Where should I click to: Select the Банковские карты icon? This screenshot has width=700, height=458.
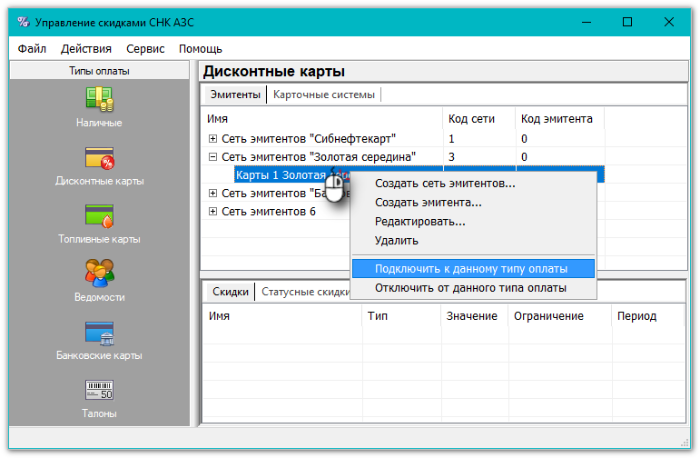[98, 332]
